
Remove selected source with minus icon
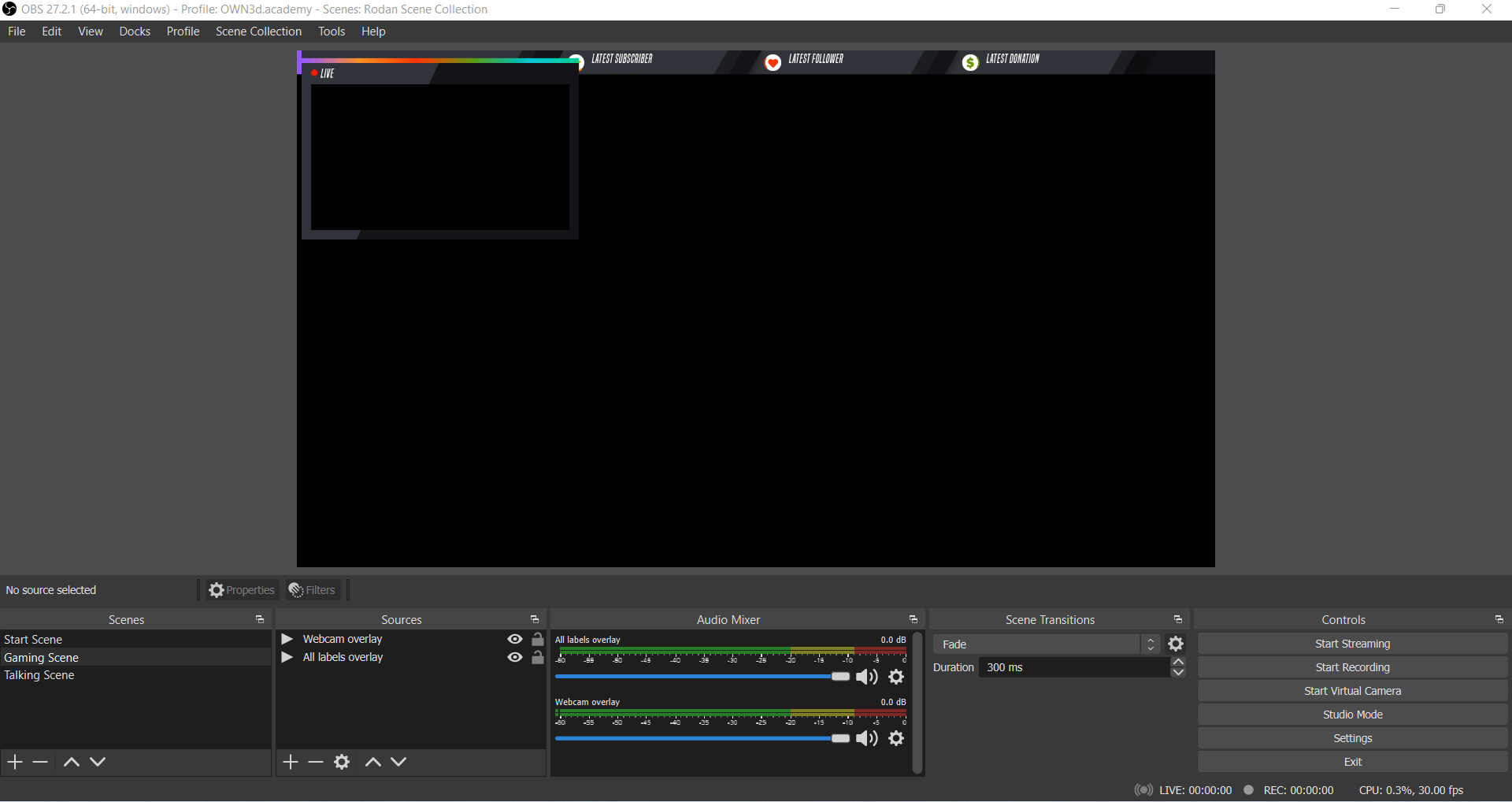coord(316,762)
